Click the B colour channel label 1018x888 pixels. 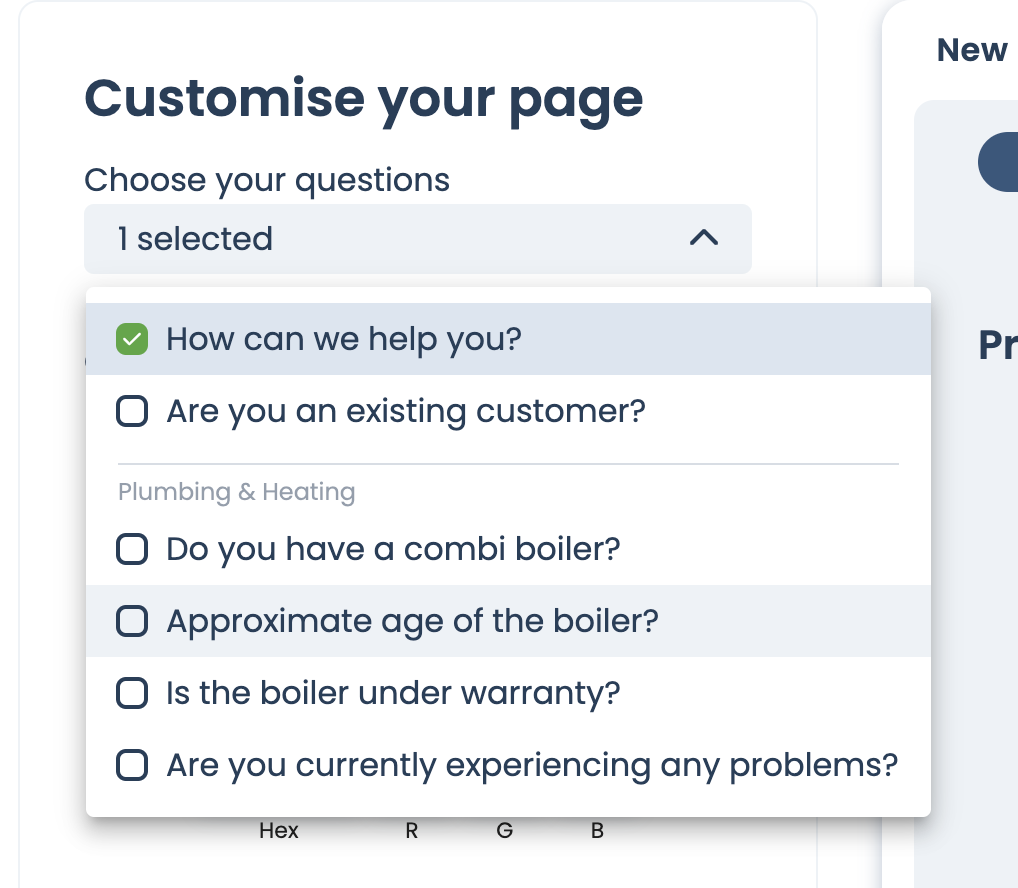pyautogui.click(x=597, y=831)
